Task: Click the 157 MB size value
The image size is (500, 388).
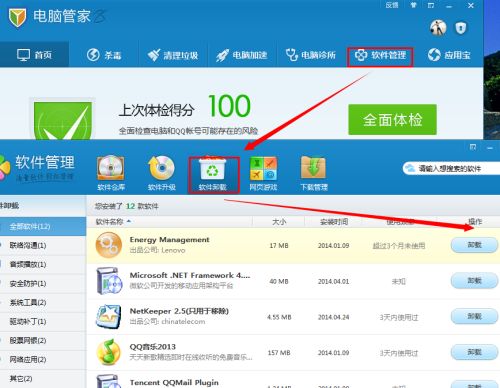Action: 279,353
